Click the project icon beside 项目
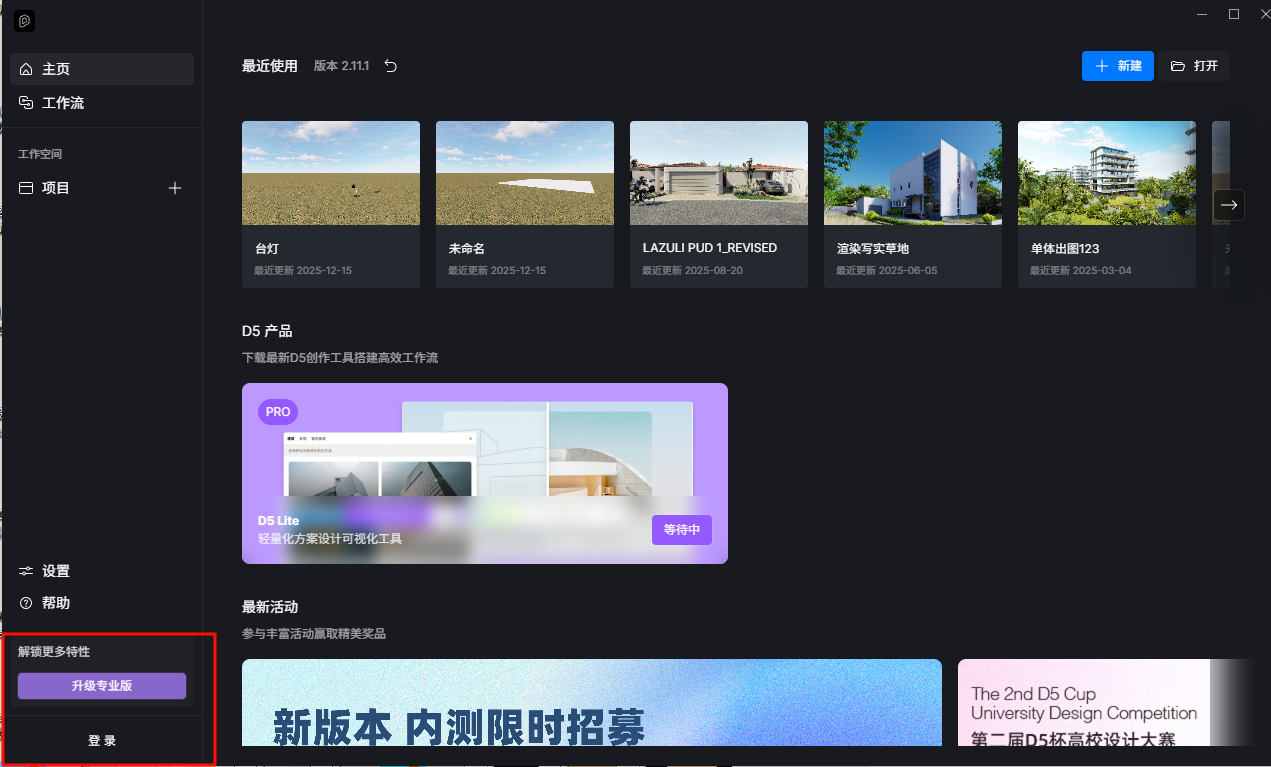Screen dimensions: 1271x767 tap(26, 188)
